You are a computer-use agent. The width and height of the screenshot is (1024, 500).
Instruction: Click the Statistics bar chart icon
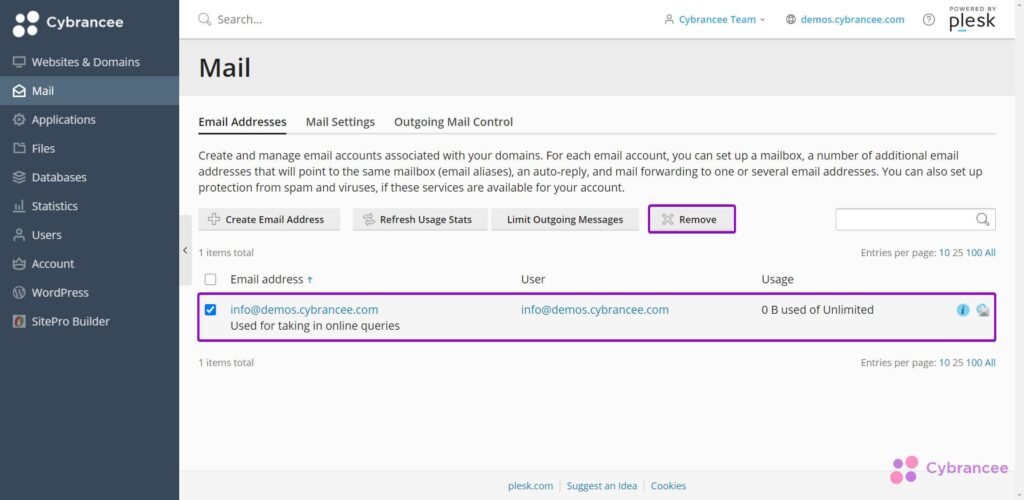coord(19,206)
